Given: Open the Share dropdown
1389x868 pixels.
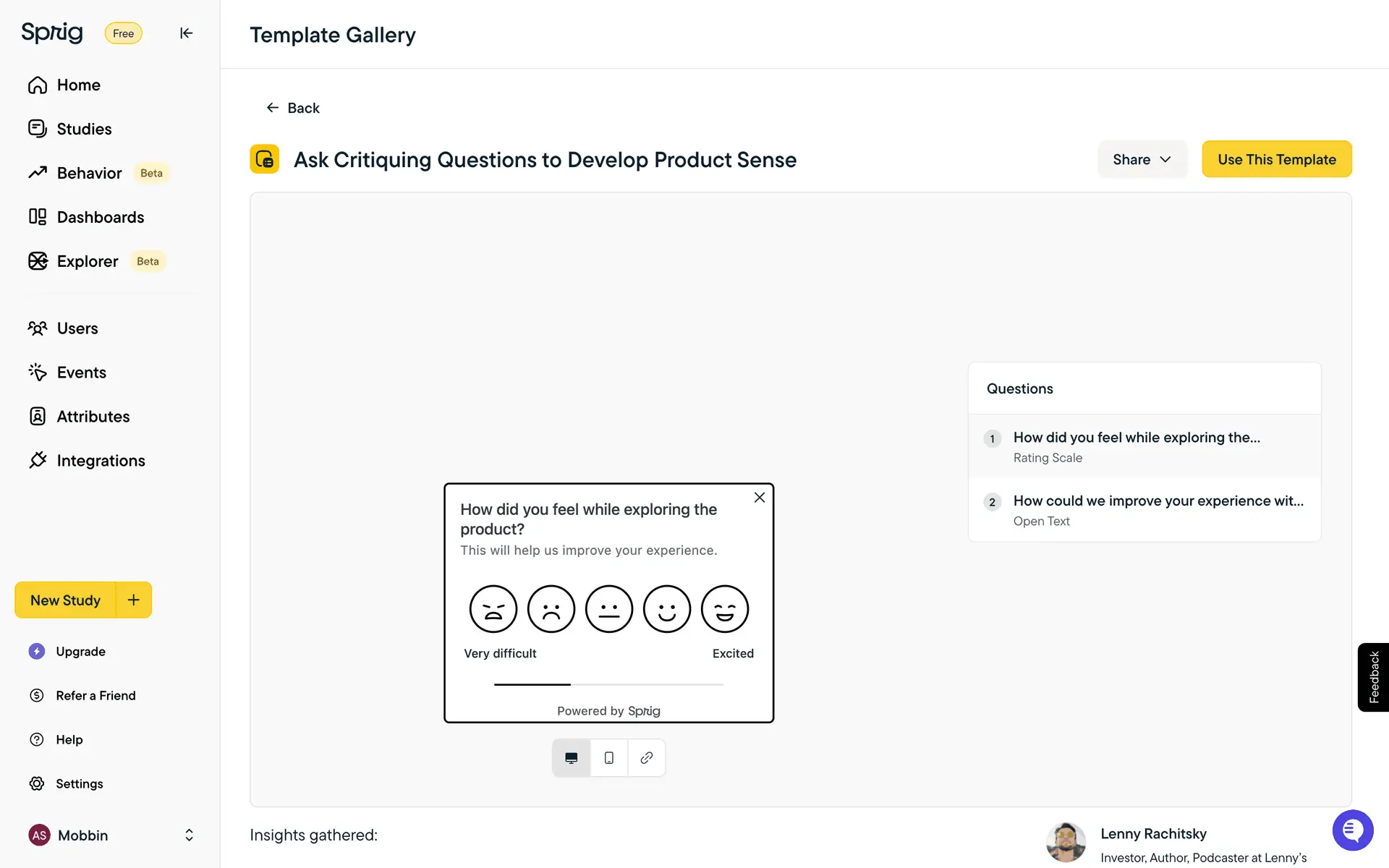Looking at the screenshot, I should click(1142, 159).
